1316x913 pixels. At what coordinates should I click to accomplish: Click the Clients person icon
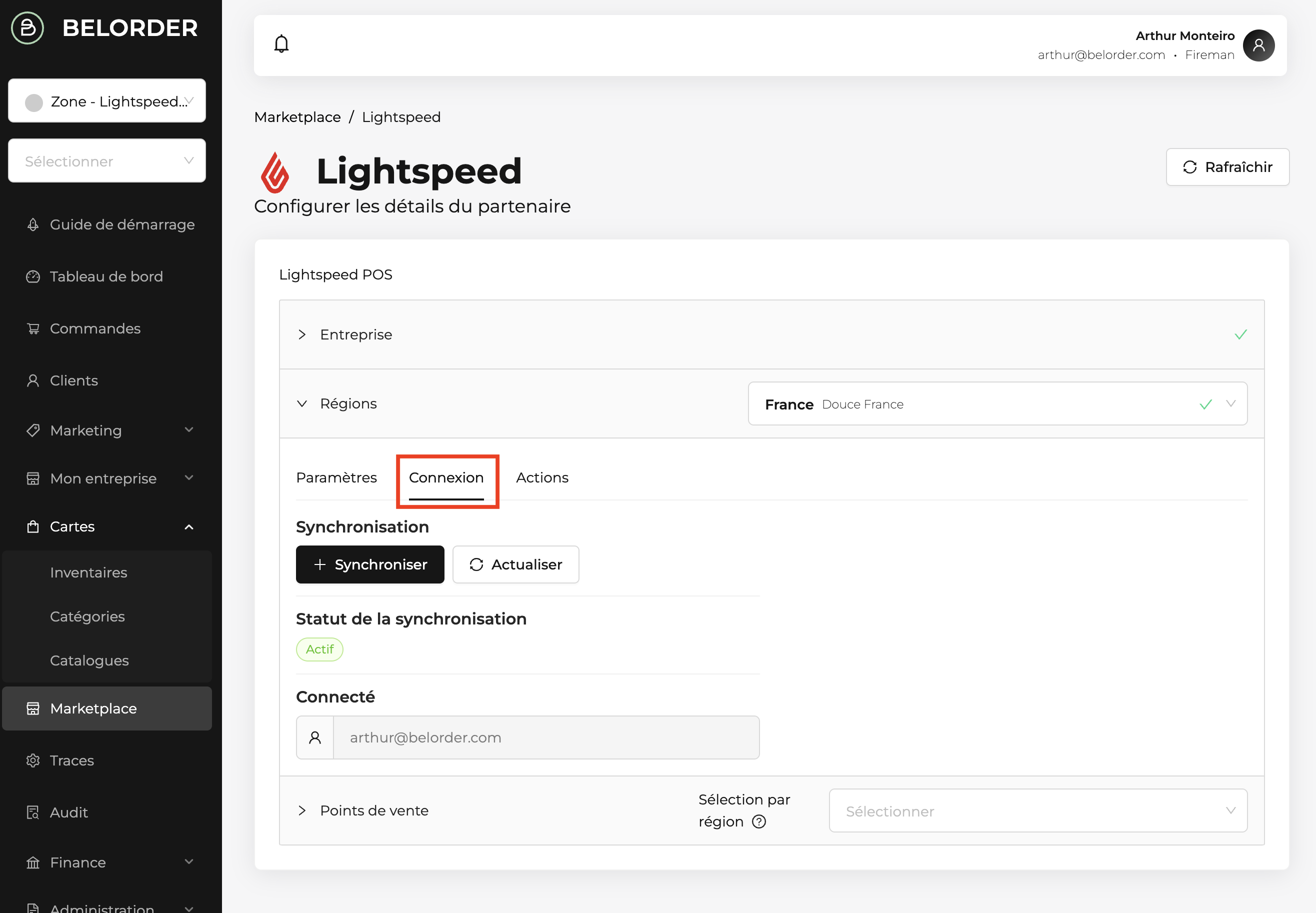point(33,381)
